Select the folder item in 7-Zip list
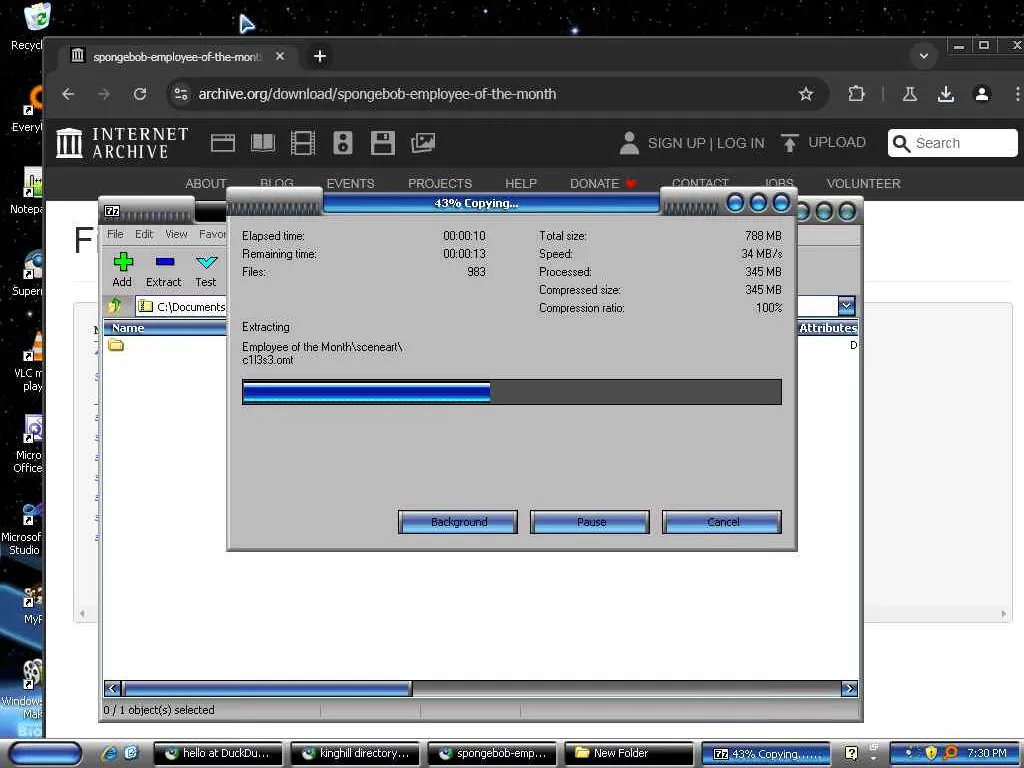The width and height of the screenshot is (1024, 768). pos(116,345)
